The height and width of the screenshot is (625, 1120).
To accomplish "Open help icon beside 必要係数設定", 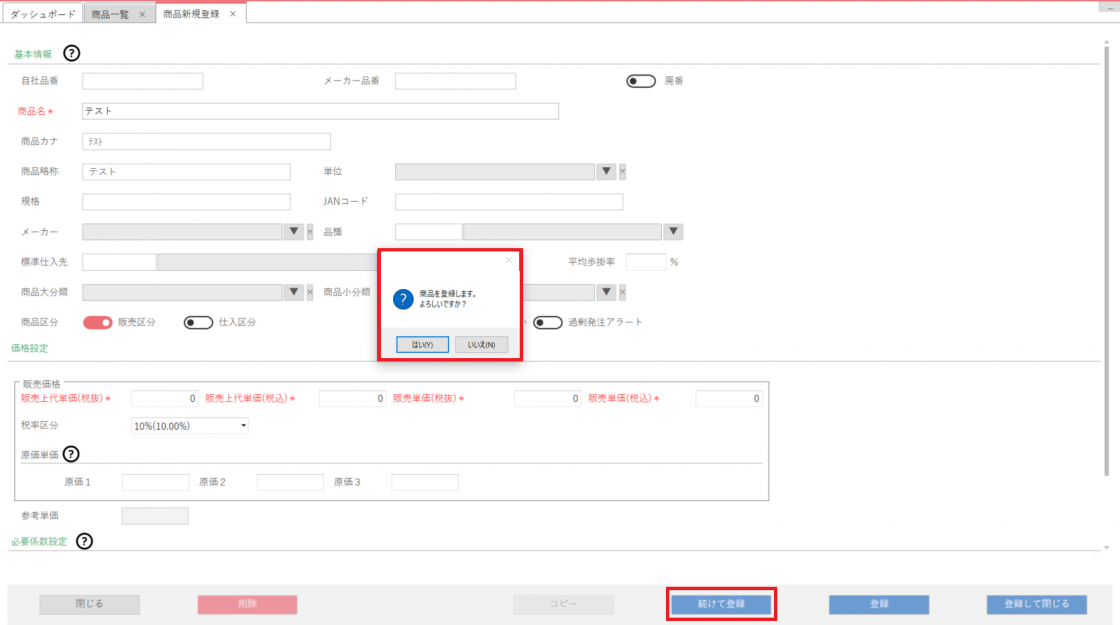I will [84, 541].
